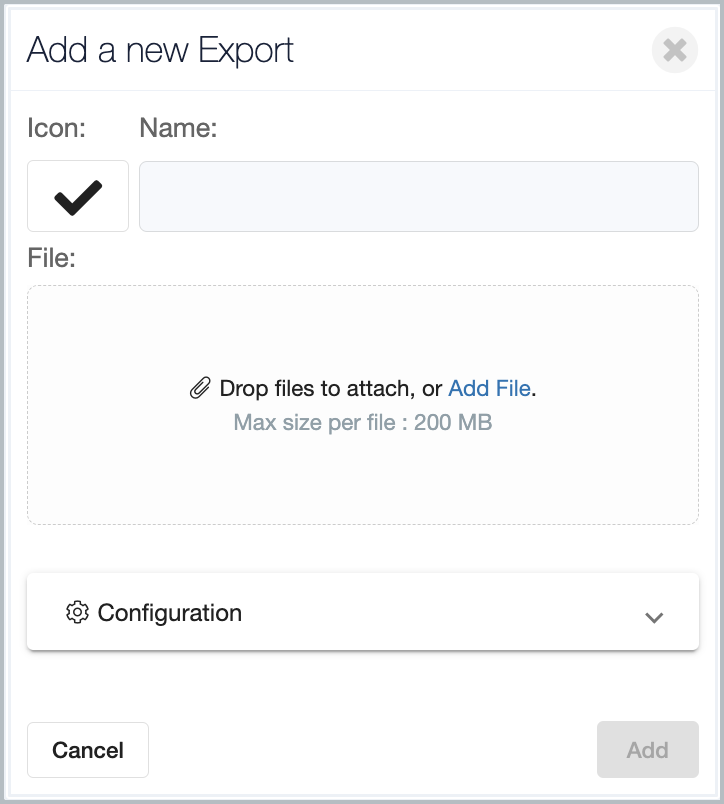Click the File: label
Image resolution: width=724 pixels, height=804 pixels.
click(x=51, y=257)
